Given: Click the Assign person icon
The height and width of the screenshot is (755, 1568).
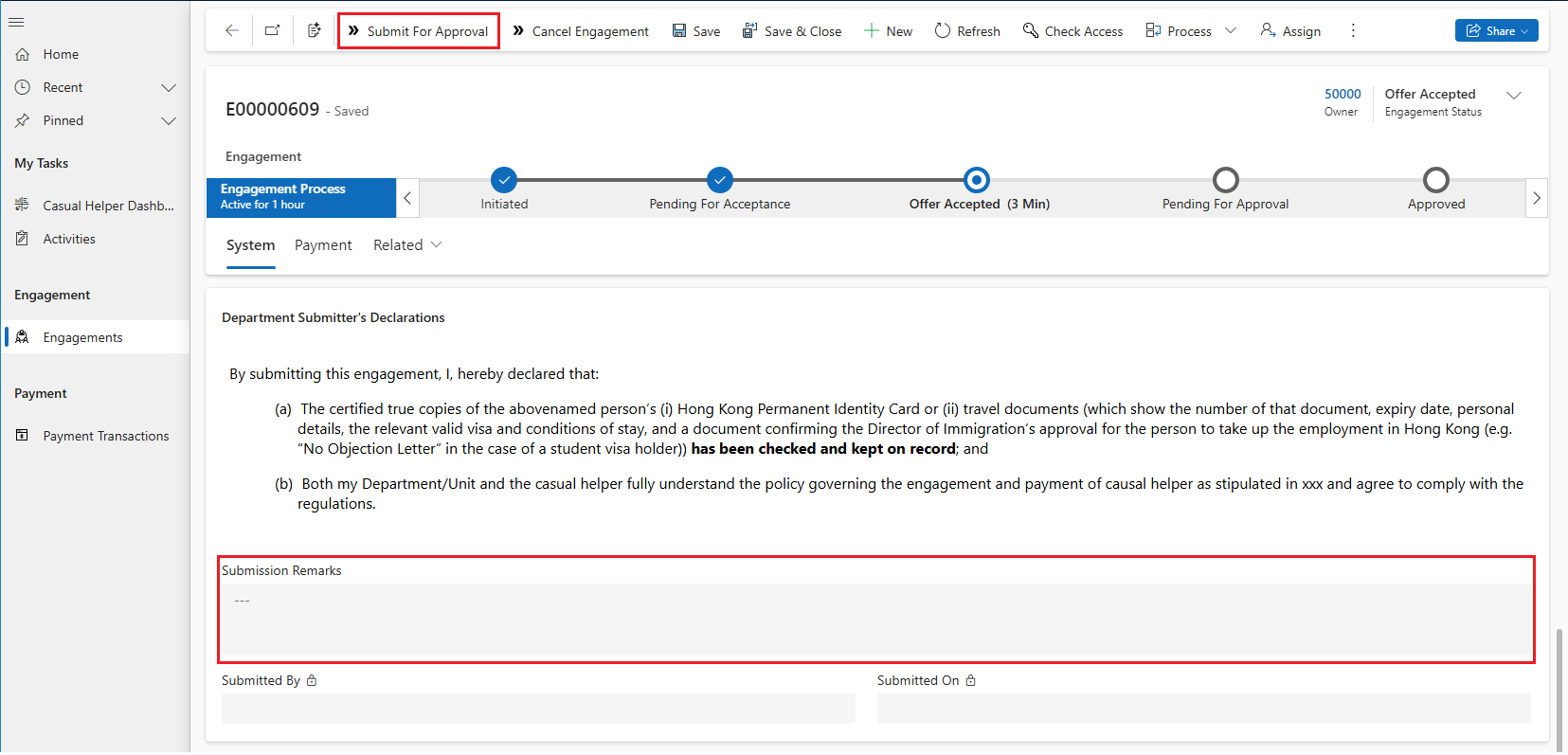Looking at the screenshot, I should [x=1268, y=31].
